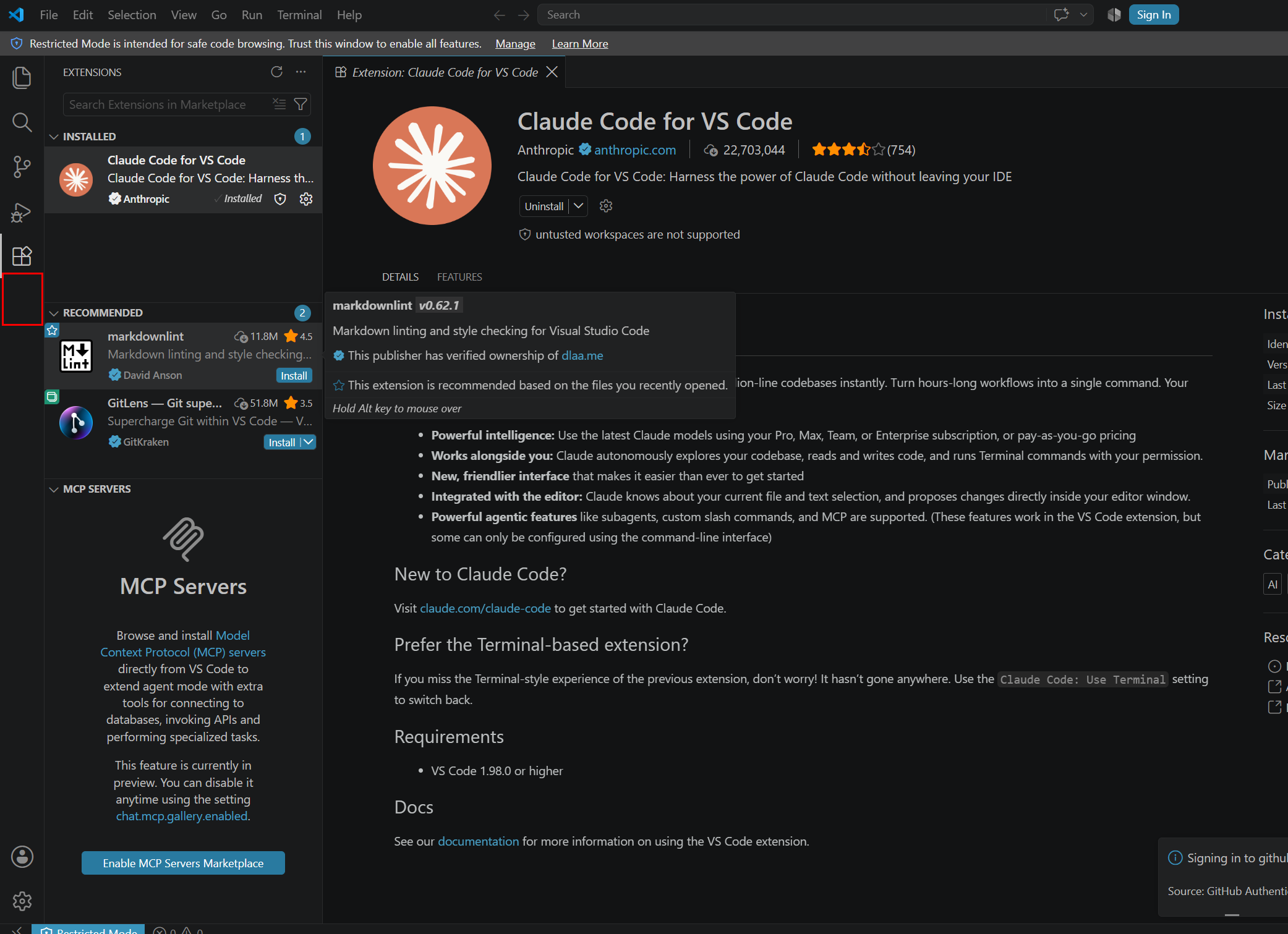Collapse the RECOMMENDED section

pos(54,313)
